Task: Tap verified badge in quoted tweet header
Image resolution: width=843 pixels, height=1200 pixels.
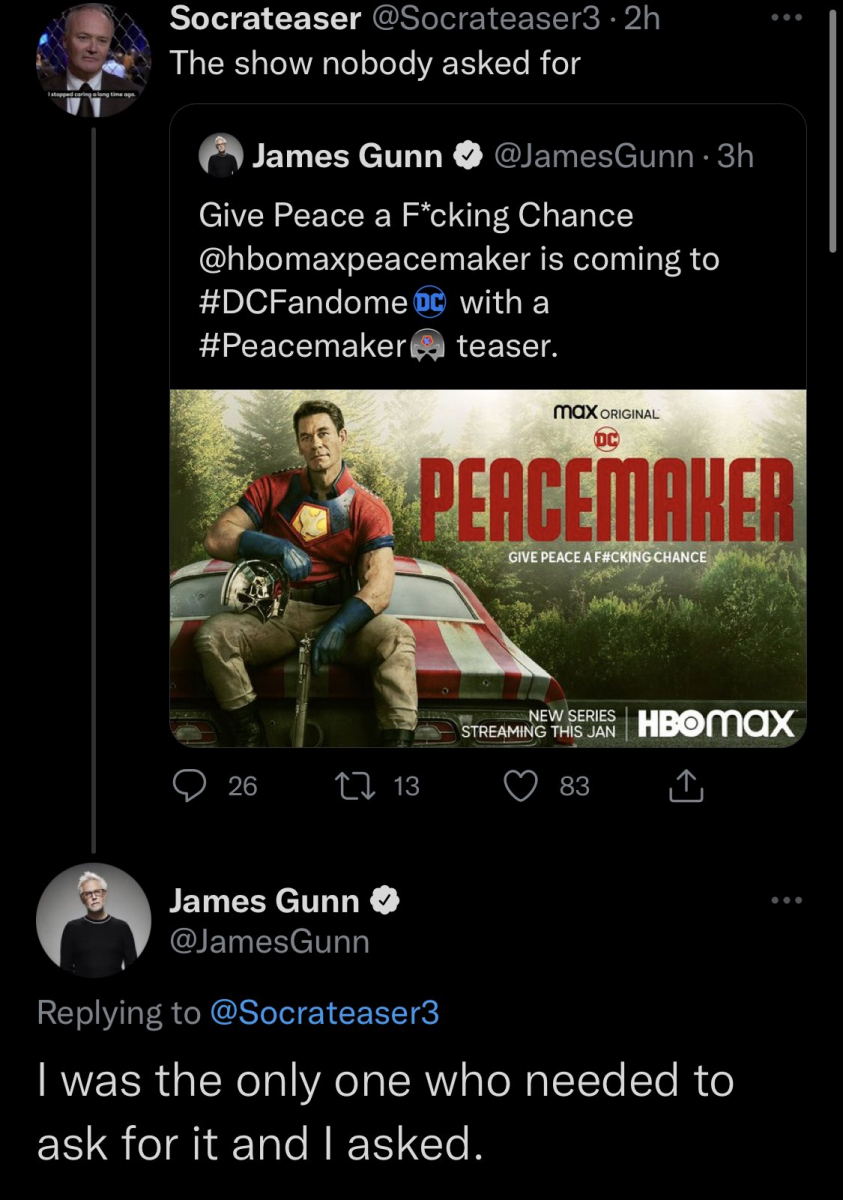Action: click(x=467, y=156)
